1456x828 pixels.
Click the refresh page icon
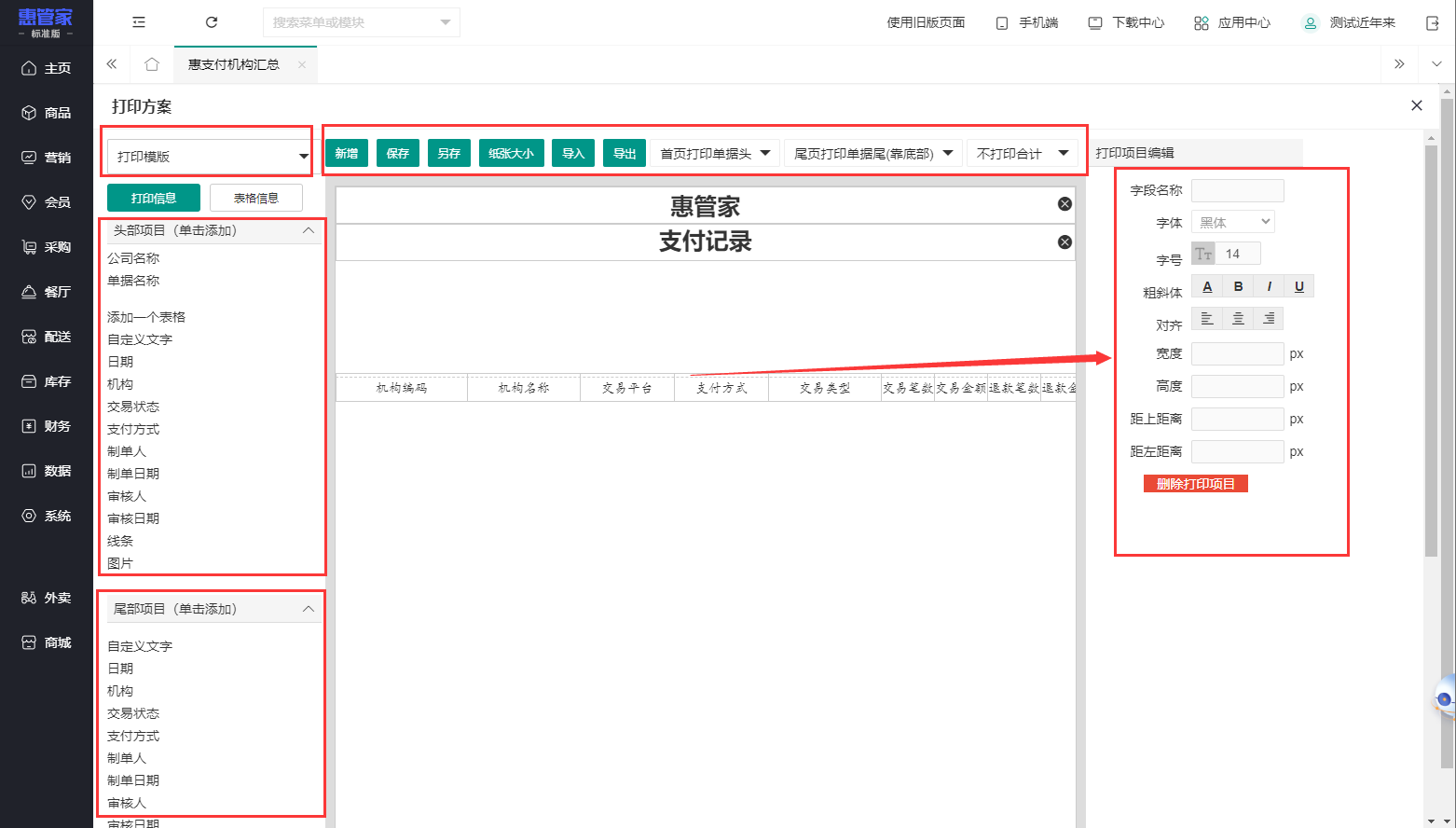212,22
